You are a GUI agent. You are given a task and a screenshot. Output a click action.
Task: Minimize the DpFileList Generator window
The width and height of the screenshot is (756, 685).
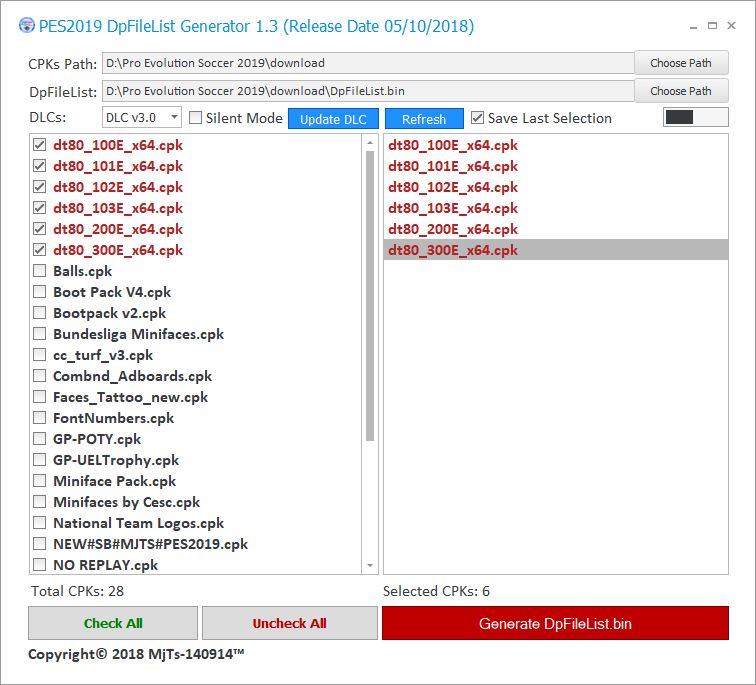click(x=693, y=26)
